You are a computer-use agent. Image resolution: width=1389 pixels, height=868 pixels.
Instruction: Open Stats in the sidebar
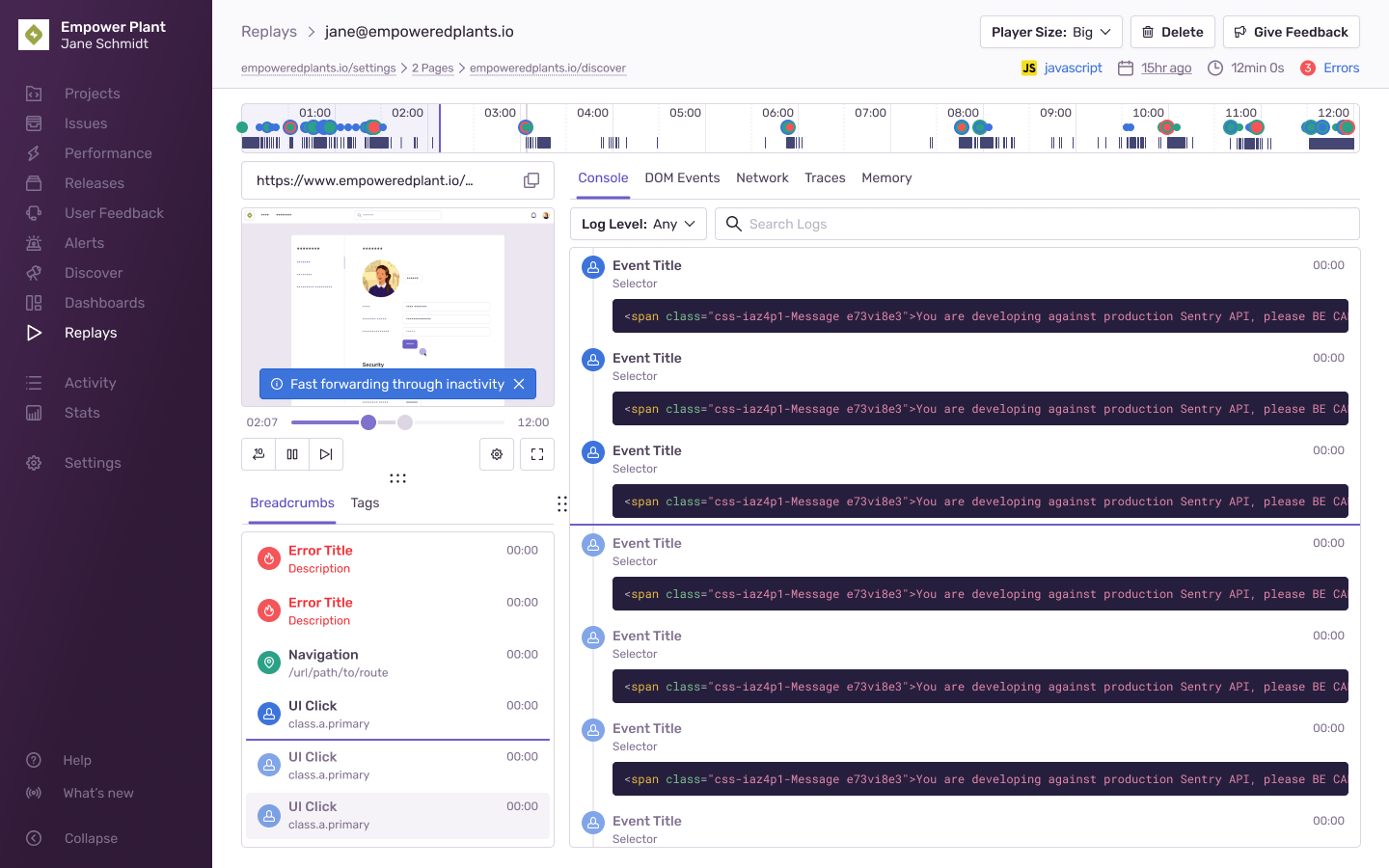pyautogui.click(x=82, y=413)
